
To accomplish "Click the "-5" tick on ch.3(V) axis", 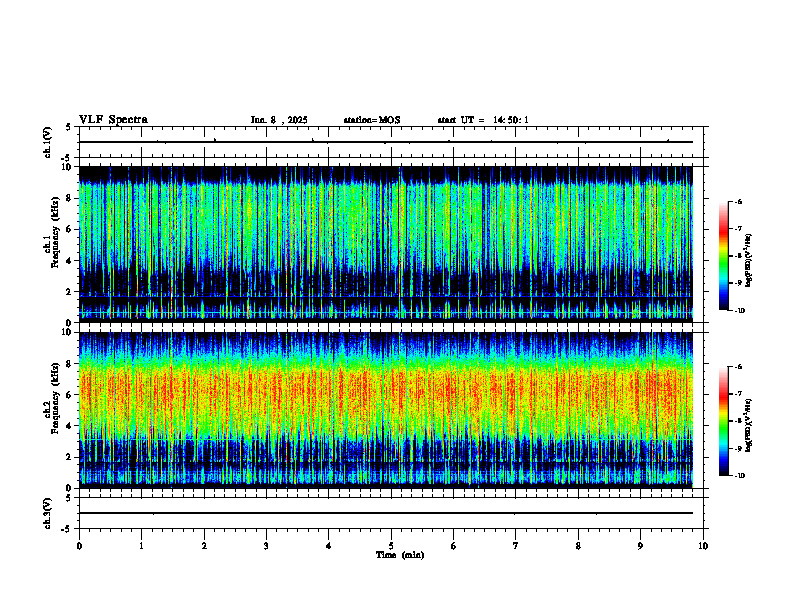I will pyautogui.click(x=67, y=529).
